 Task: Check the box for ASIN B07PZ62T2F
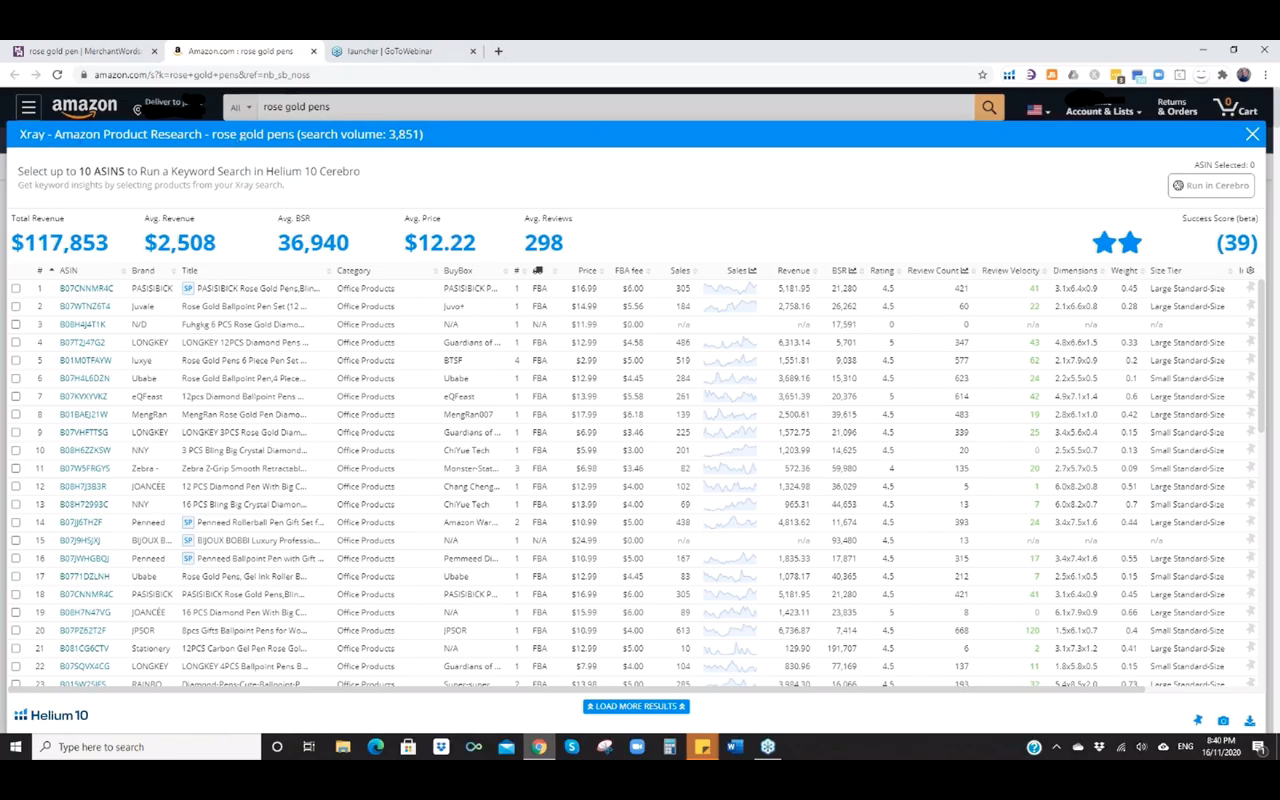(16, 630)
